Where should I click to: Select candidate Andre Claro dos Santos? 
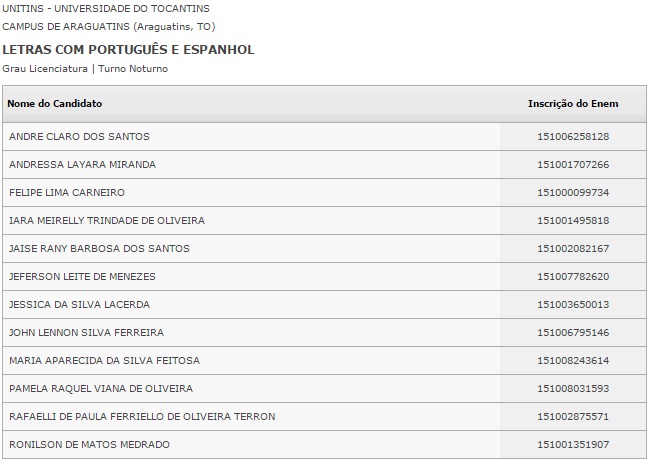click(79, 136)
